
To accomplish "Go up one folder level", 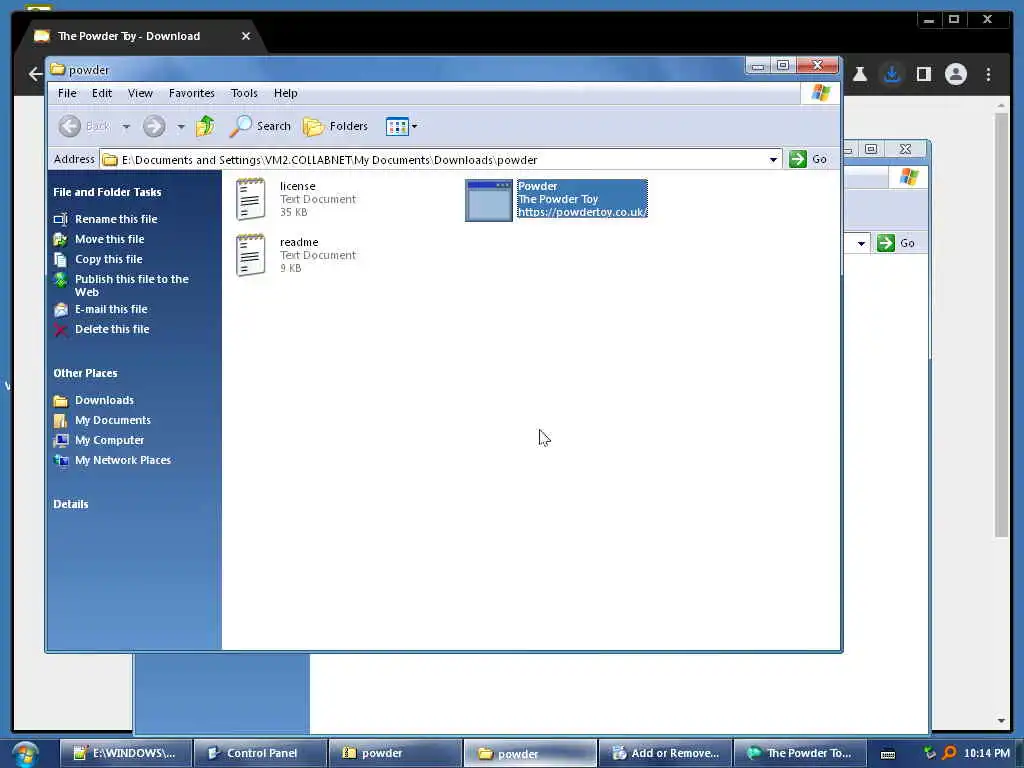I will 205,126.
